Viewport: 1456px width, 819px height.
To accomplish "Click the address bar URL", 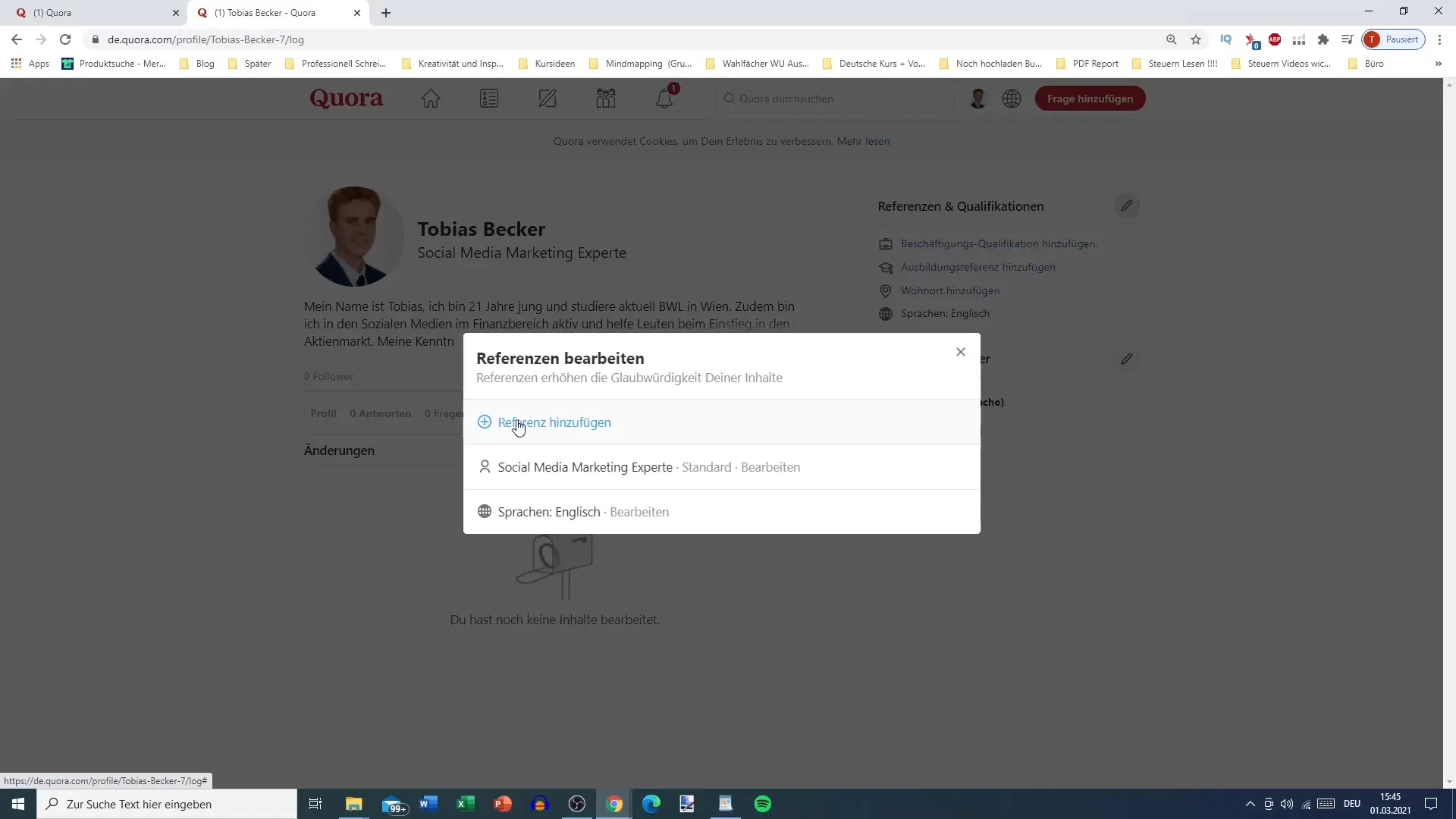I will click(206, 39).
